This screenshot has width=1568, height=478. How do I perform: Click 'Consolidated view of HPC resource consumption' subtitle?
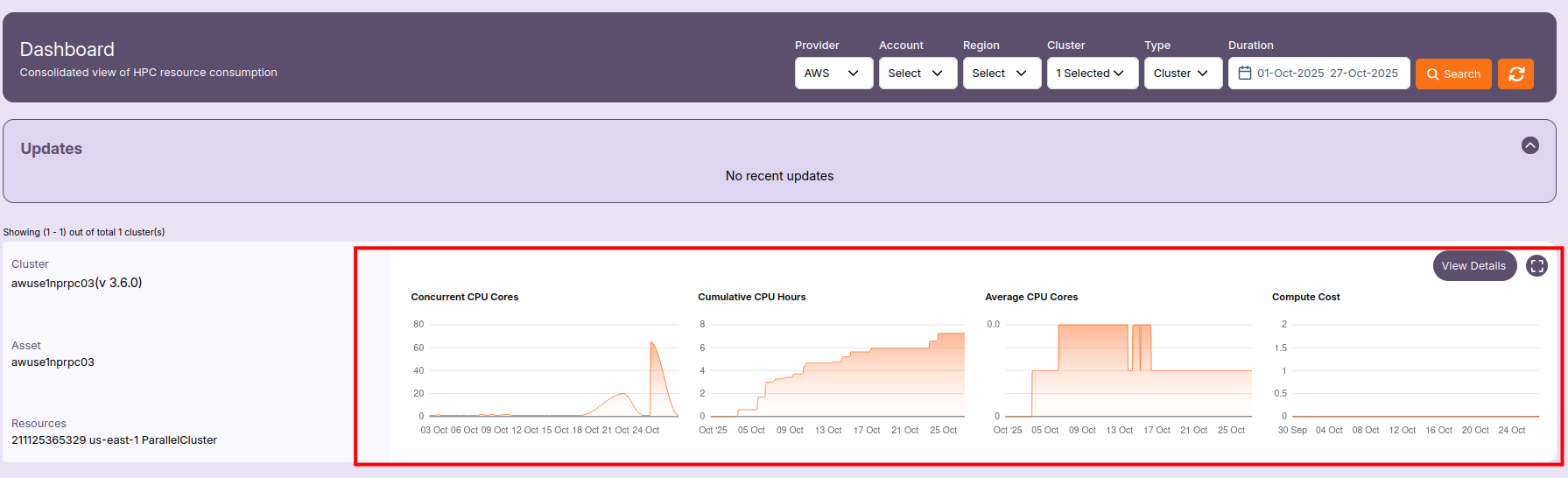click(x=148, y=73)
